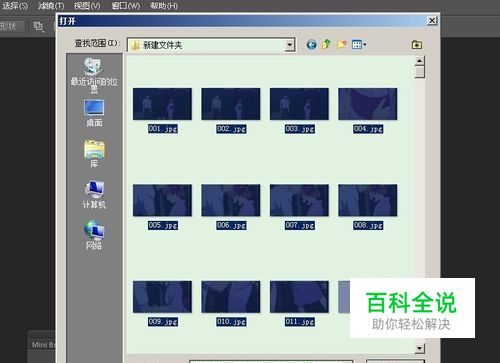Click the file name label 001.jpg
This screenshot has width=500, height=363.
[x=163, y=129]
